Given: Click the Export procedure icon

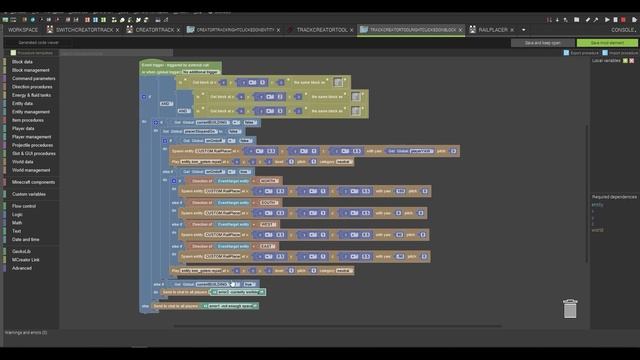Looking at the screenshot, I should [566, 53].
